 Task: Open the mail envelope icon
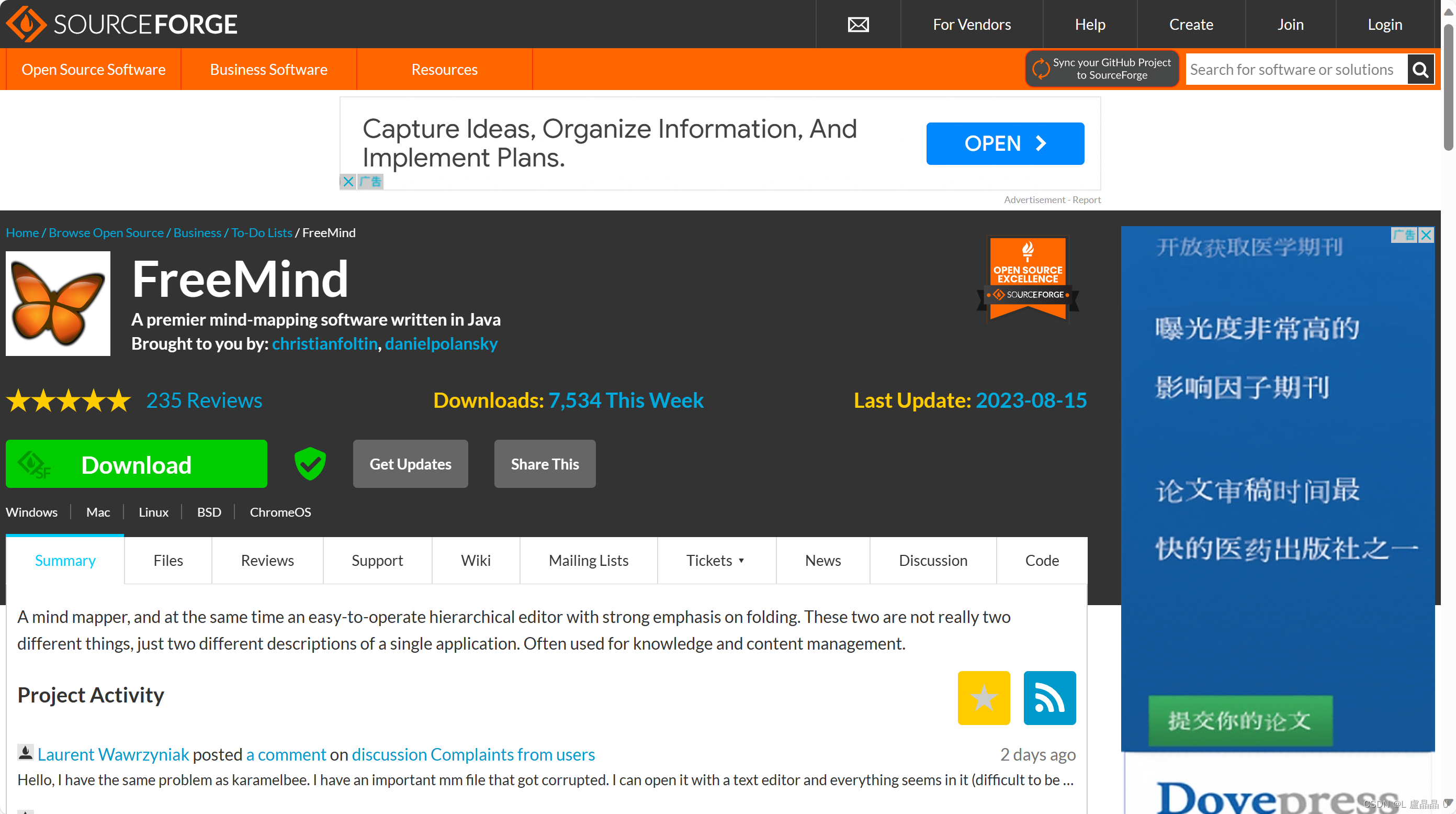pos(858,24)
